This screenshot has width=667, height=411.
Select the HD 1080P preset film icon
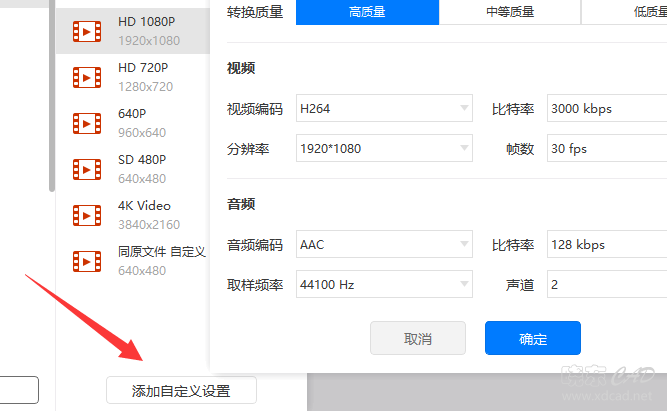(x=87, y=31)
